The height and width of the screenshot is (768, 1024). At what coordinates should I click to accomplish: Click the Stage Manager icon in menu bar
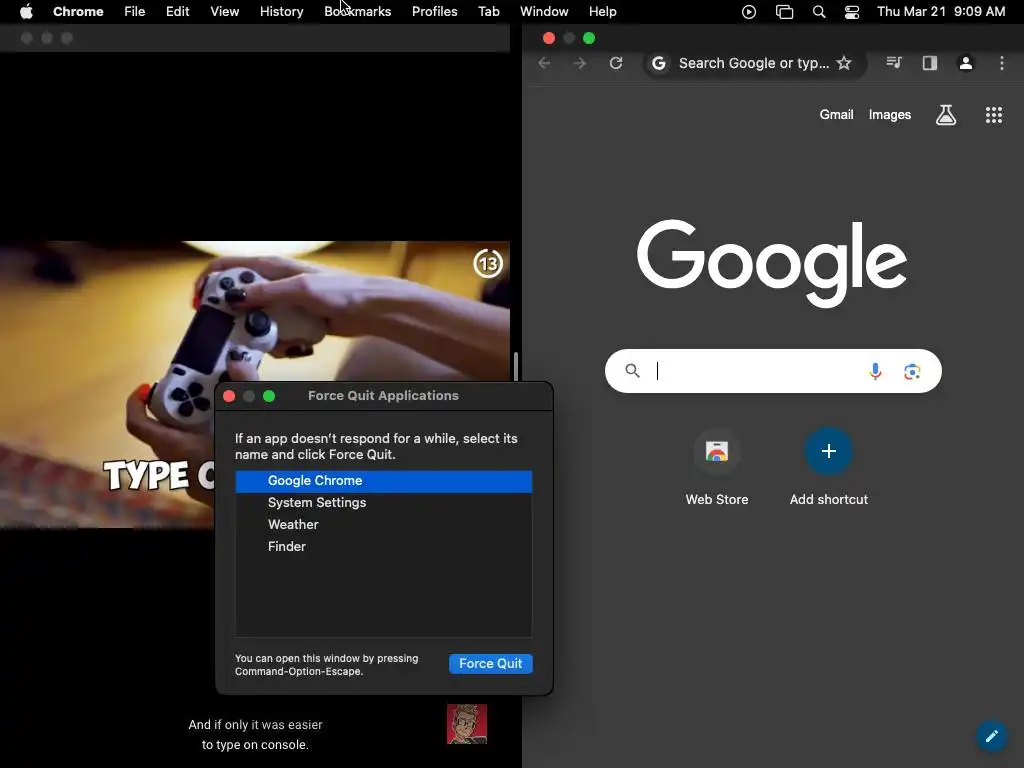pyautogui.click(x=784, y=11)
